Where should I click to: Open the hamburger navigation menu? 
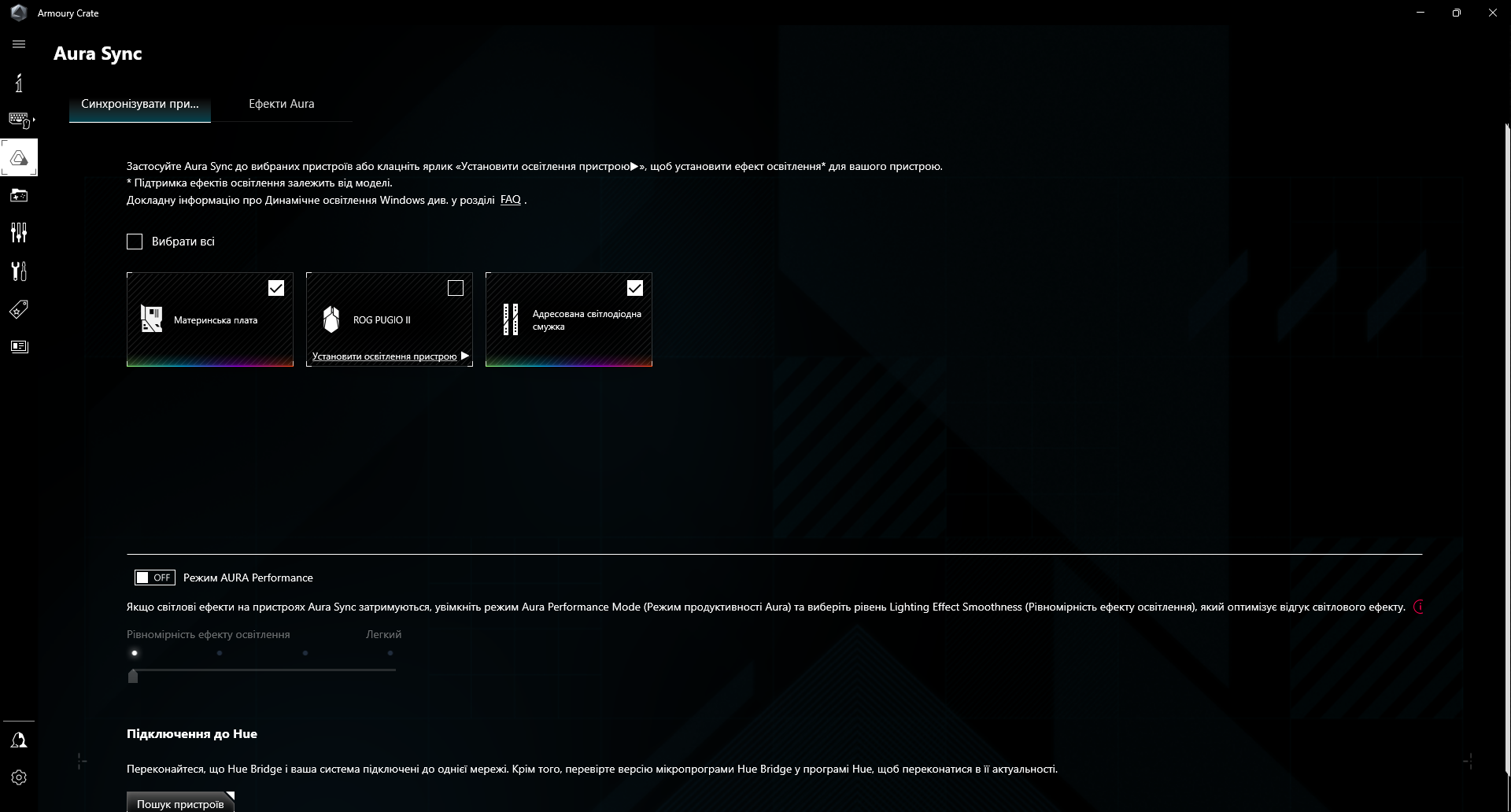click(19, 44)
